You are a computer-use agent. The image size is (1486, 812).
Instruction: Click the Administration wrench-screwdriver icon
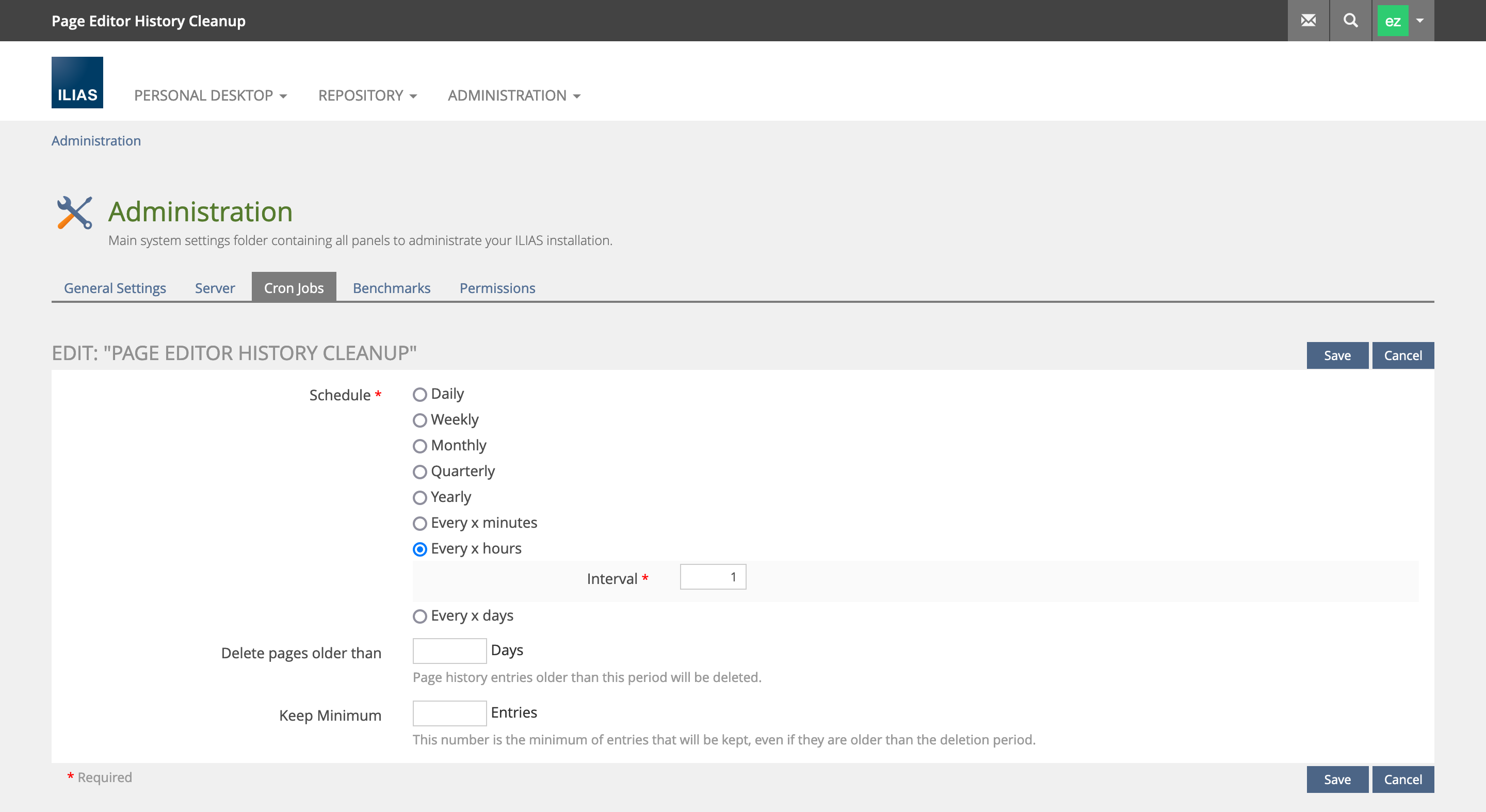[x=74, y=212]
